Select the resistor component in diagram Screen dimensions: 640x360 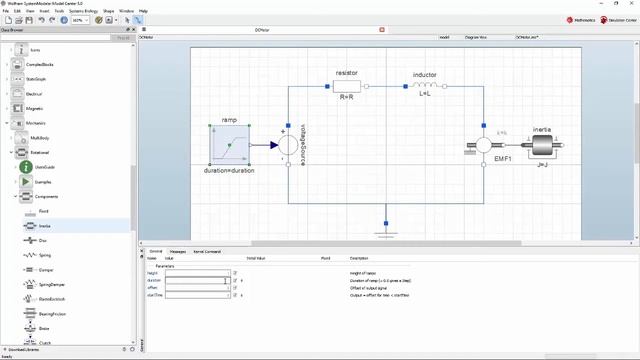(347, 86)
